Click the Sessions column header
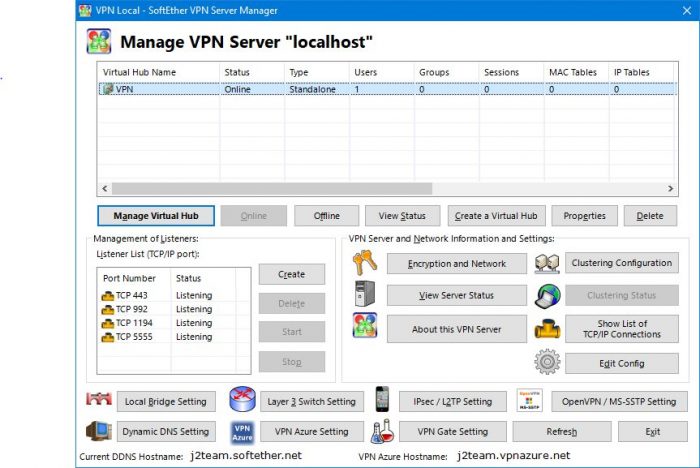 [512, 72]
